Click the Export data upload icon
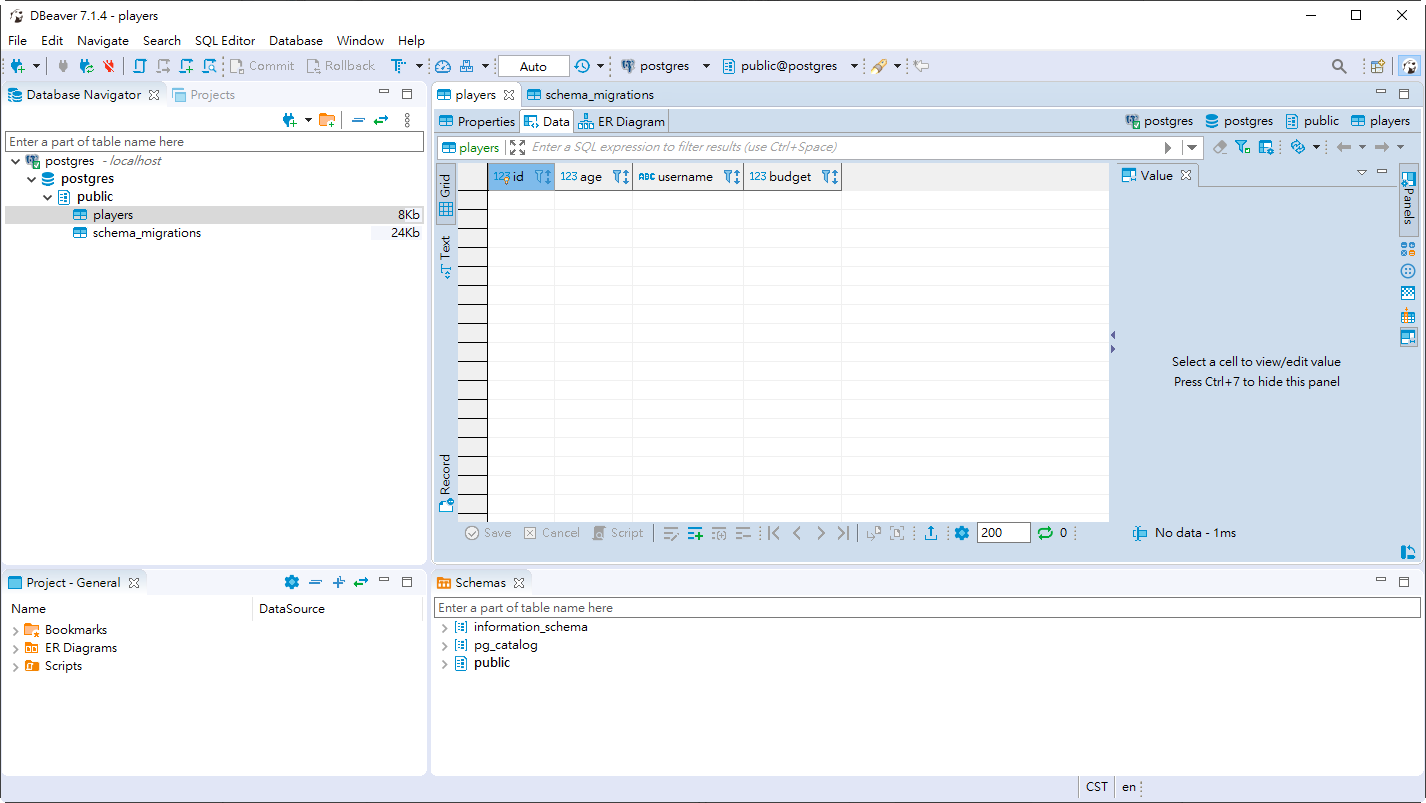Screen dimensions: 1426x803 (931, 533)
